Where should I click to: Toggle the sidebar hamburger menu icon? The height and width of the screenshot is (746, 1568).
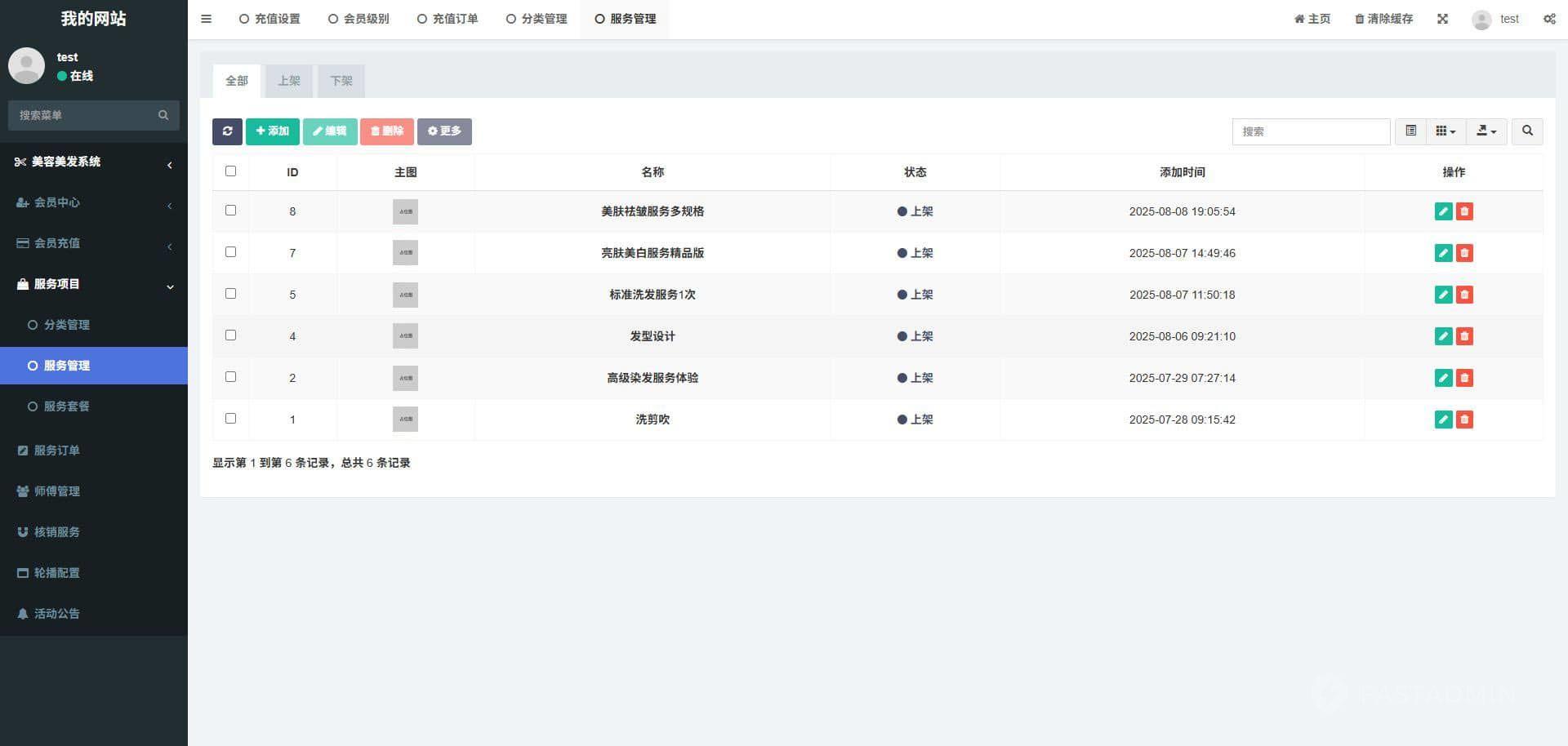(207, 19)
